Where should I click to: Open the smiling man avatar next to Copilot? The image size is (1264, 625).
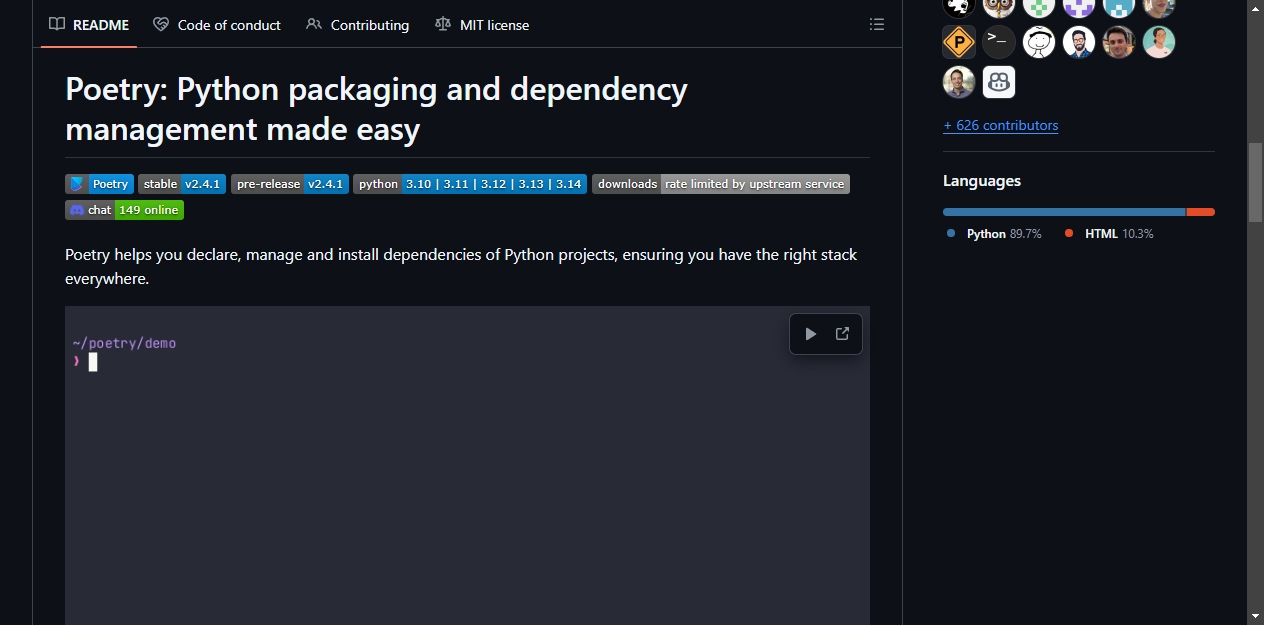[x=959, y=82]
